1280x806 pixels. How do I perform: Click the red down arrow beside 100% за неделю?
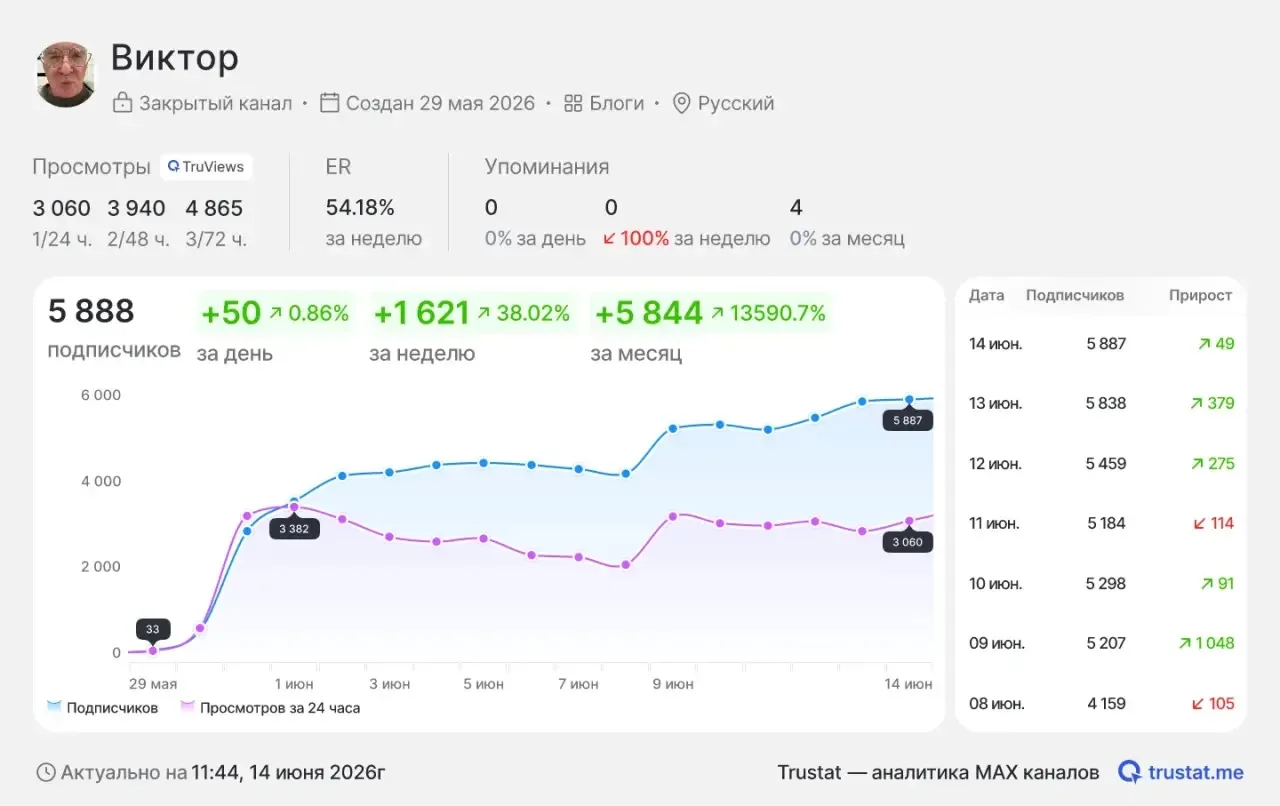point(609,239)
